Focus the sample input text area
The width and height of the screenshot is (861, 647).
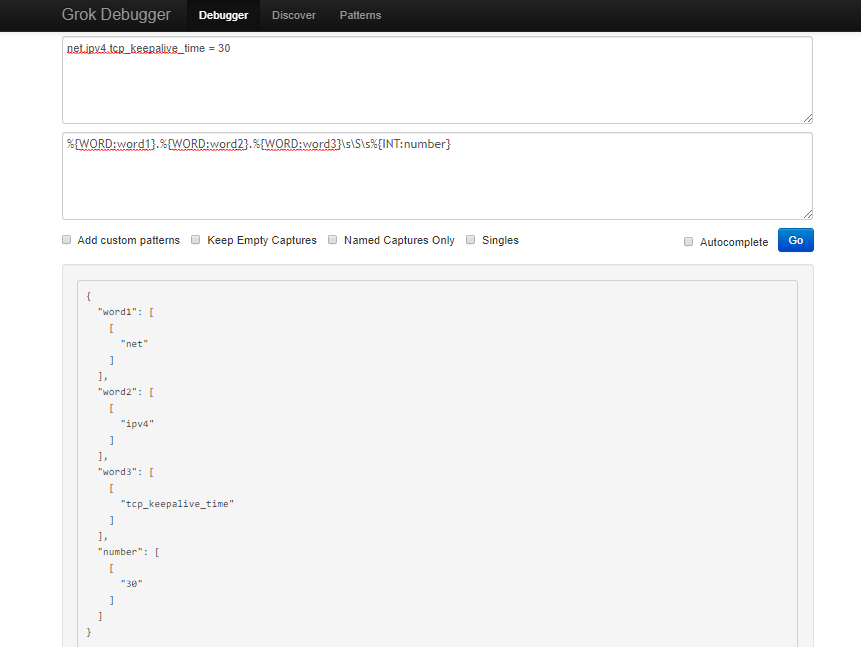click(x=437, y=80)
